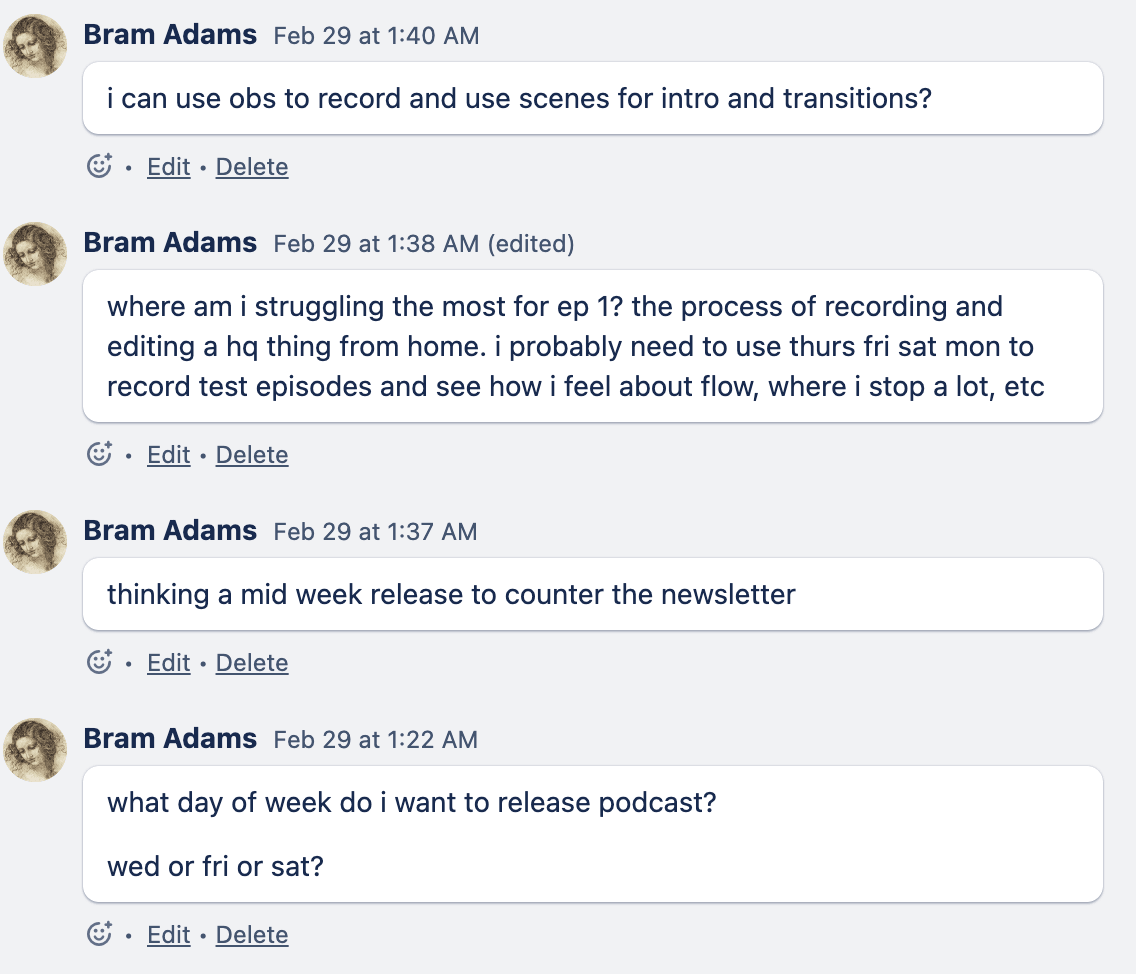Screen dimensions: 1136x974
Task: Add reaction to the obs recording comment
Action: 99,166
